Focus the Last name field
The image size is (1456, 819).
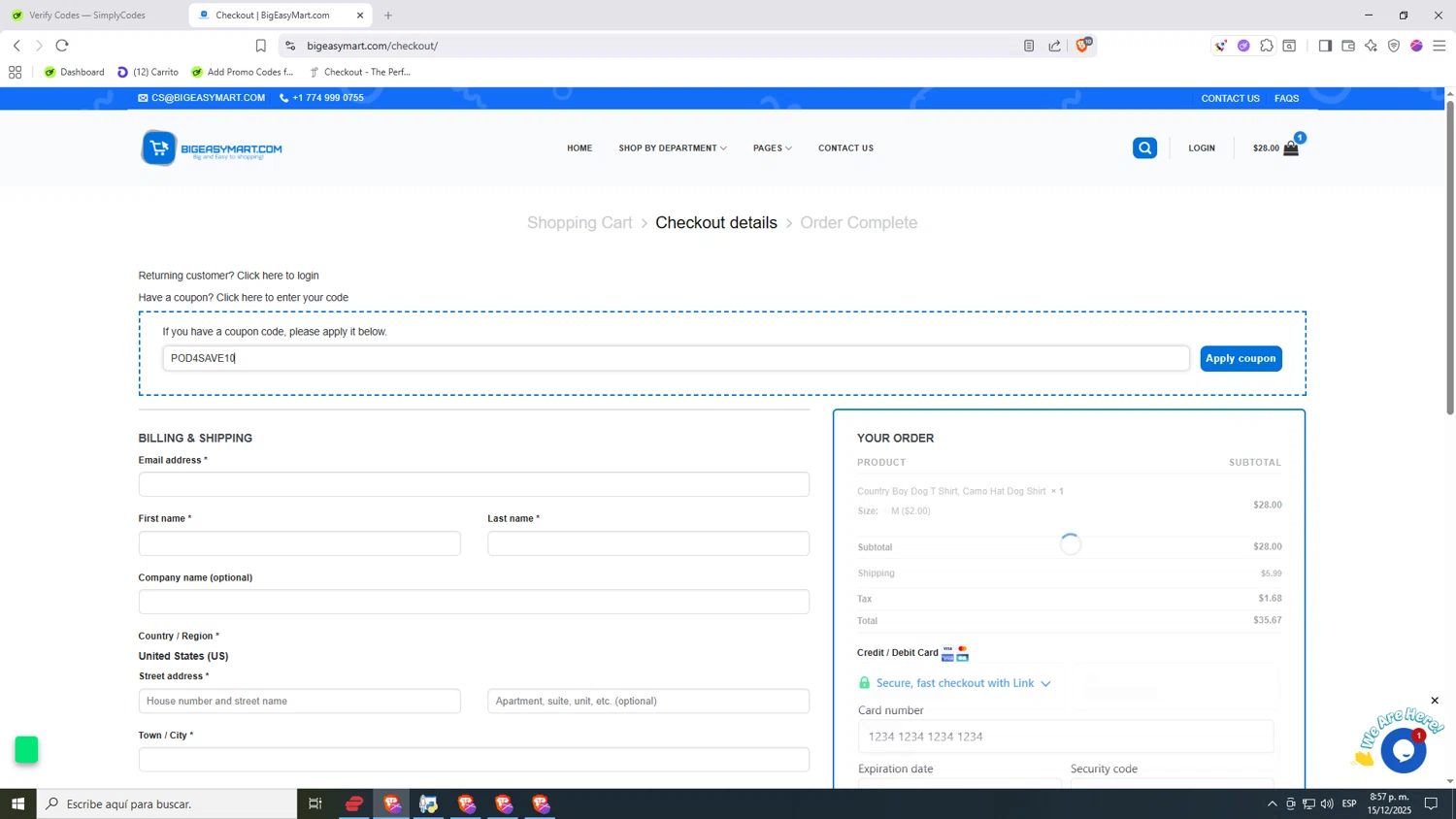tap(648, 543)
